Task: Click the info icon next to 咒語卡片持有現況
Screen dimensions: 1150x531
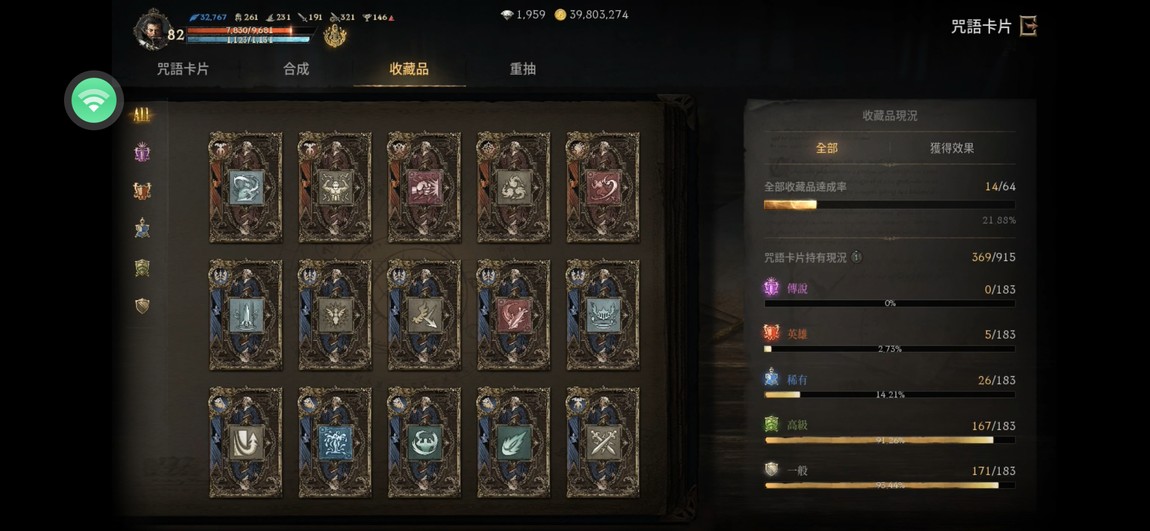Action: (857, 257)
